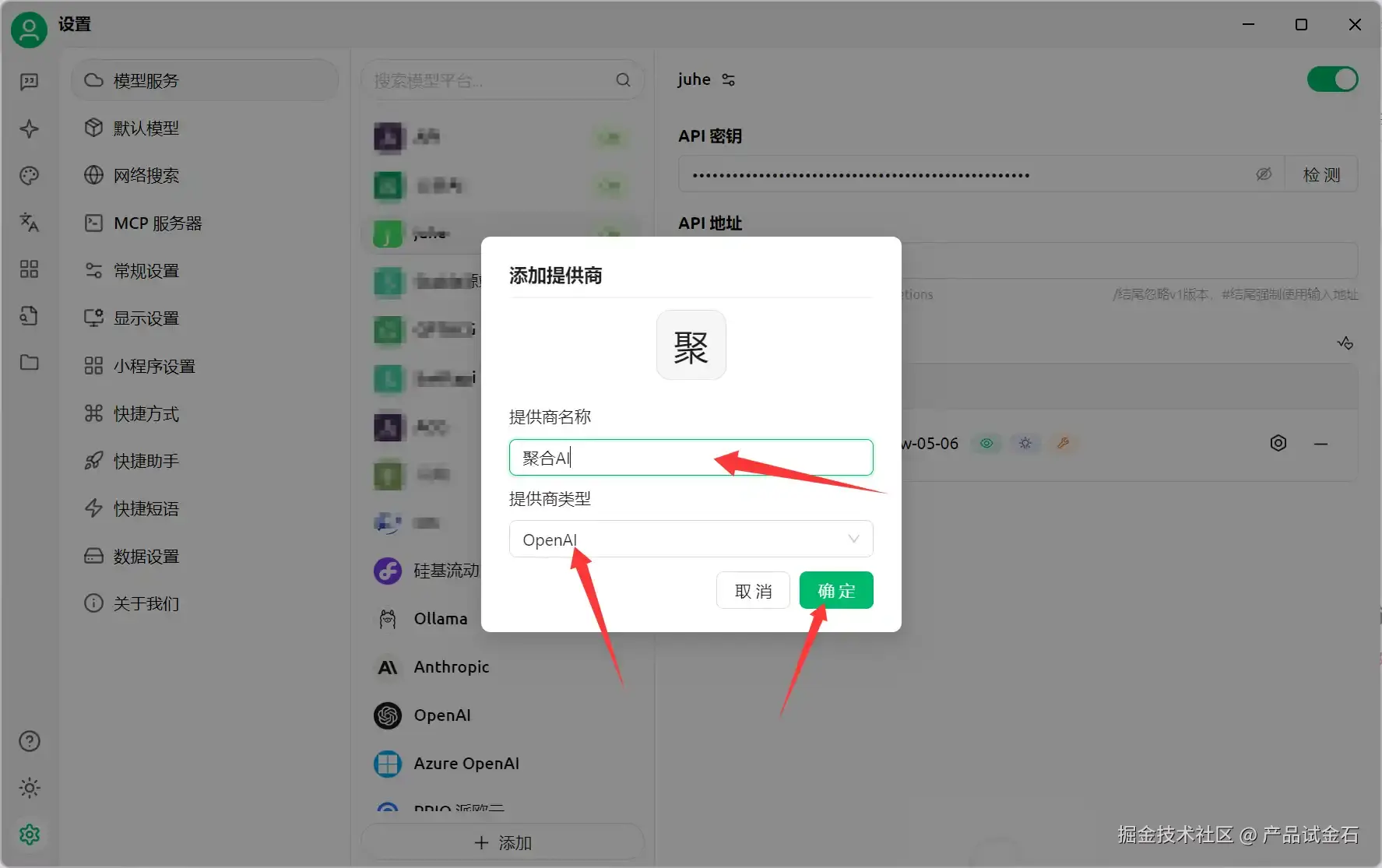Screen dimensions: 1382x868
Task: Click the wrench tool badge on model w-05-06
Action: coord(1064,443)
